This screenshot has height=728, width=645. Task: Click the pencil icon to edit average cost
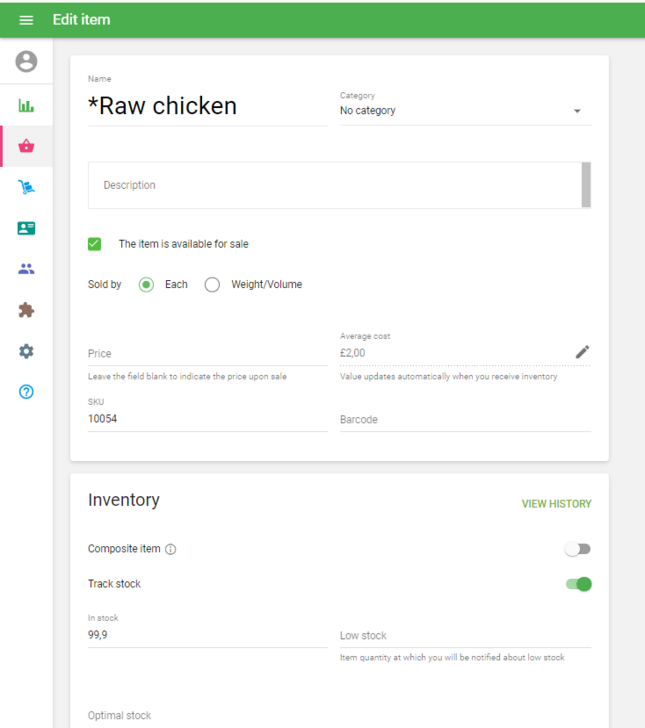[582, 352]
